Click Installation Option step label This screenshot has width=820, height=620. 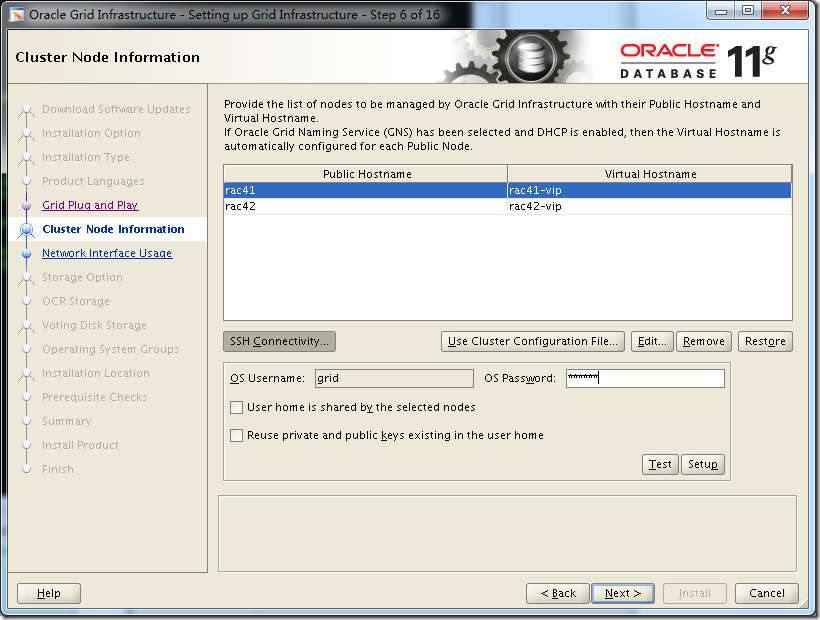click(x=91, y=133)
